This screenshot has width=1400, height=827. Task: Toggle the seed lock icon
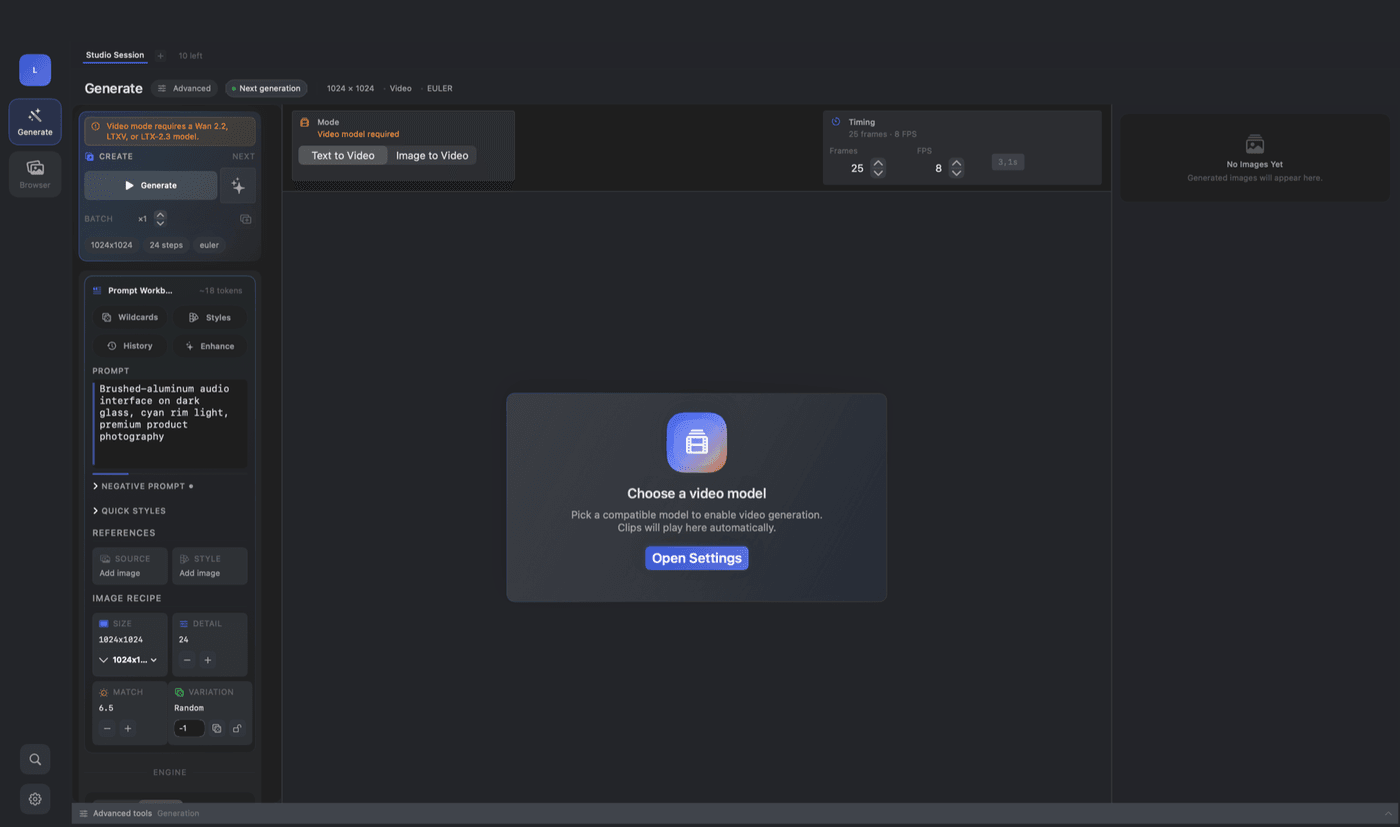pyautogui.click(x=237, y=729)
